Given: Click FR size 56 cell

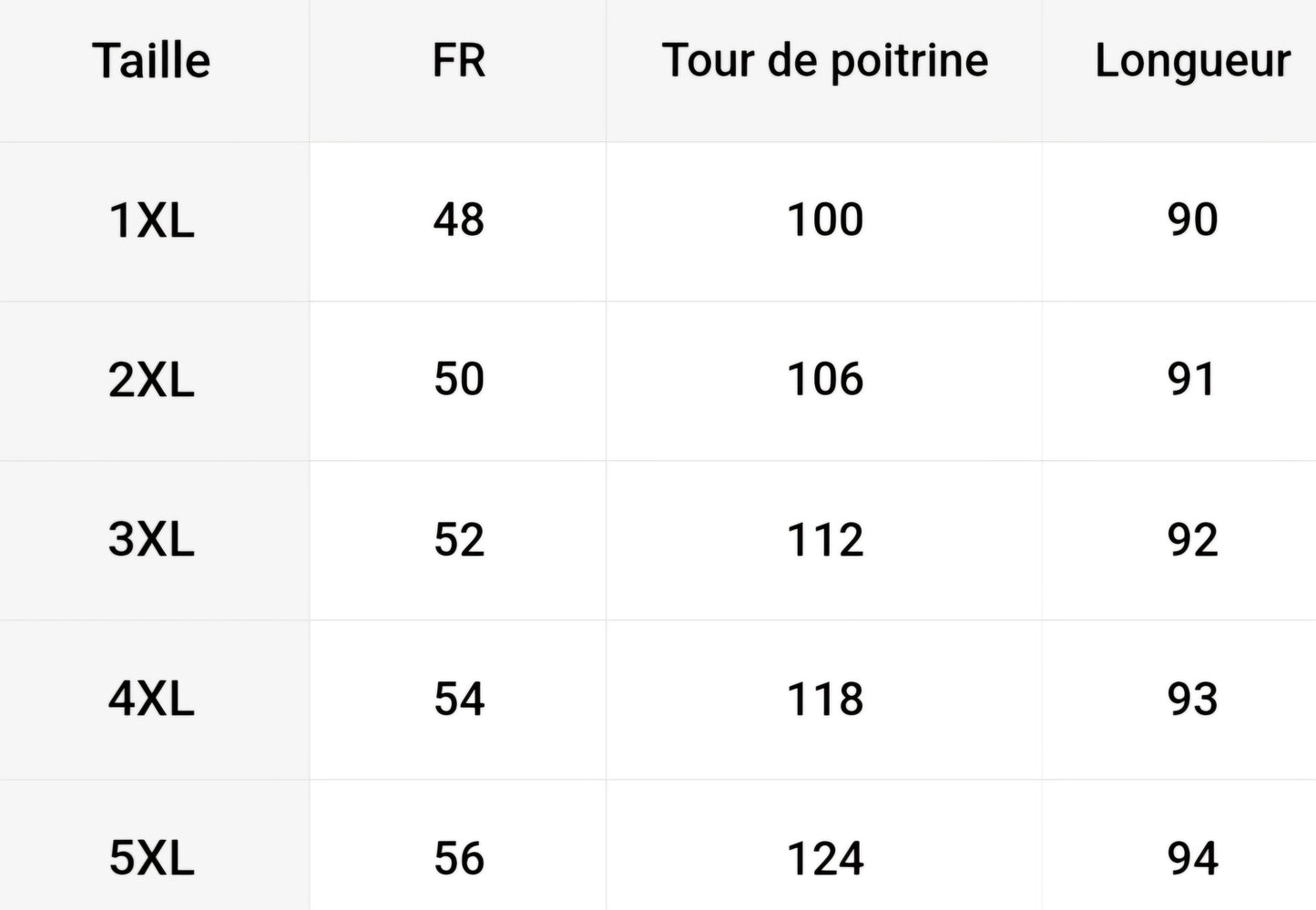Looking at the screenshot, I should [x=458, y=858].
